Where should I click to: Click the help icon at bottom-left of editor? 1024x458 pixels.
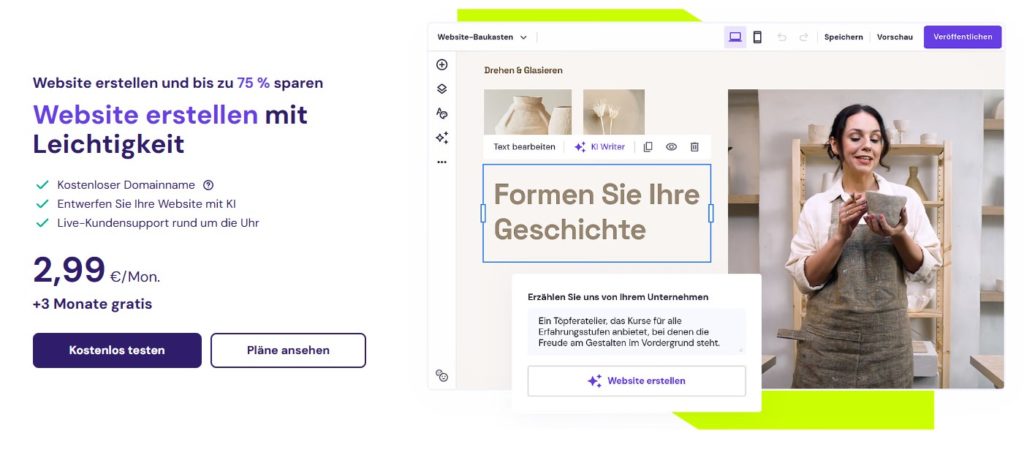coord(442,376)
